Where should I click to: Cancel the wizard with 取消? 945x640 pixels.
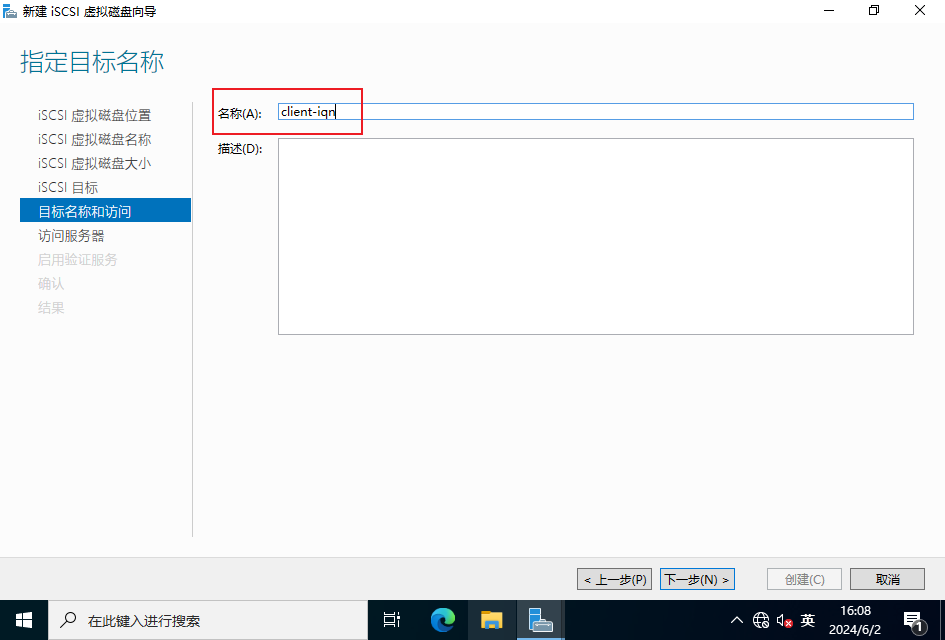[x=887, y=579]
